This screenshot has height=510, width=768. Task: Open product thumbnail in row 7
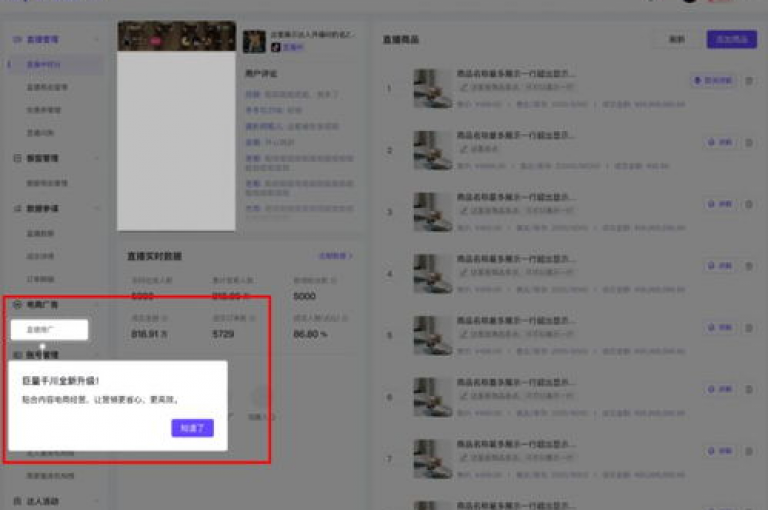[x=433, y=459]
